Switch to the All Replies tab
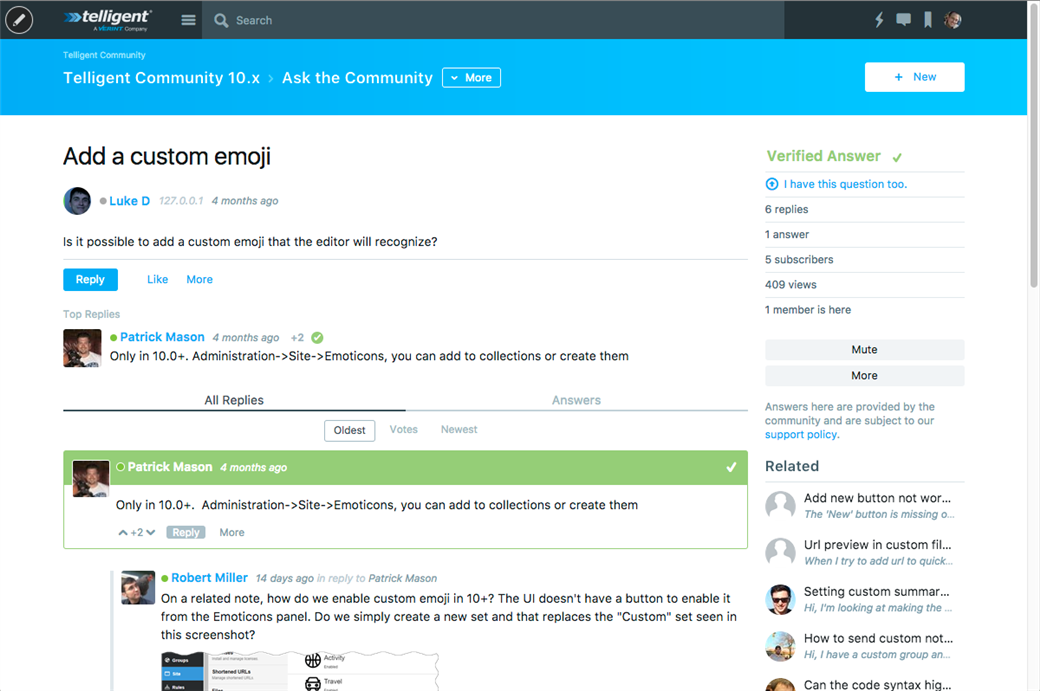Viewport: 1040px width, 691px height. 234,400
